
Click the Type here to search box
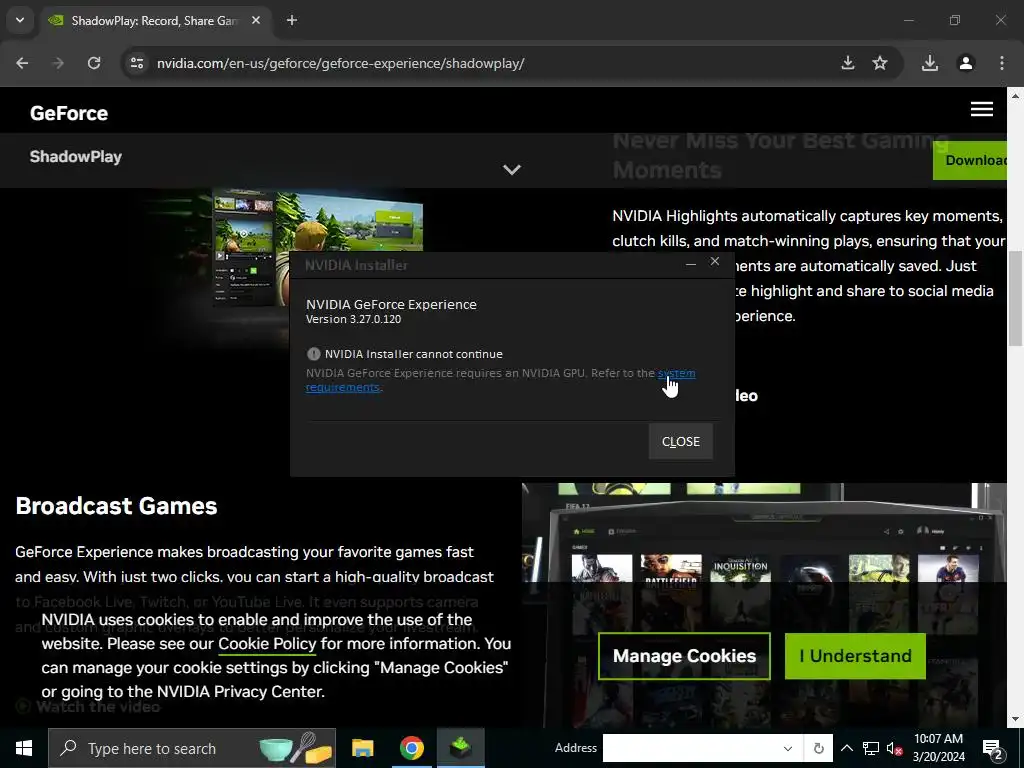[192, 748]
